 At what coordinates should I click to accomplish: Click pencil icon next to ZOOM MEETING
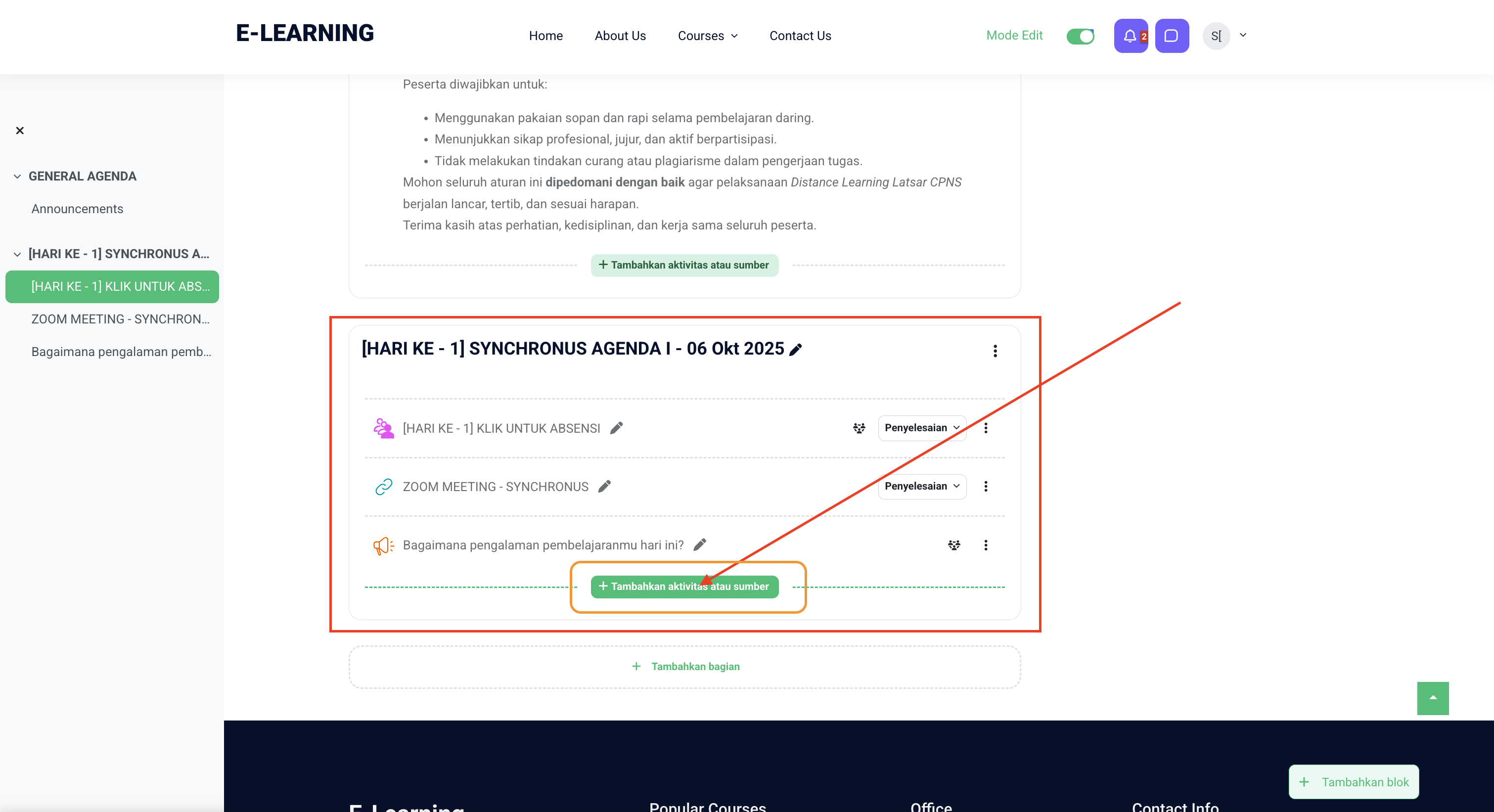point(604,487)
